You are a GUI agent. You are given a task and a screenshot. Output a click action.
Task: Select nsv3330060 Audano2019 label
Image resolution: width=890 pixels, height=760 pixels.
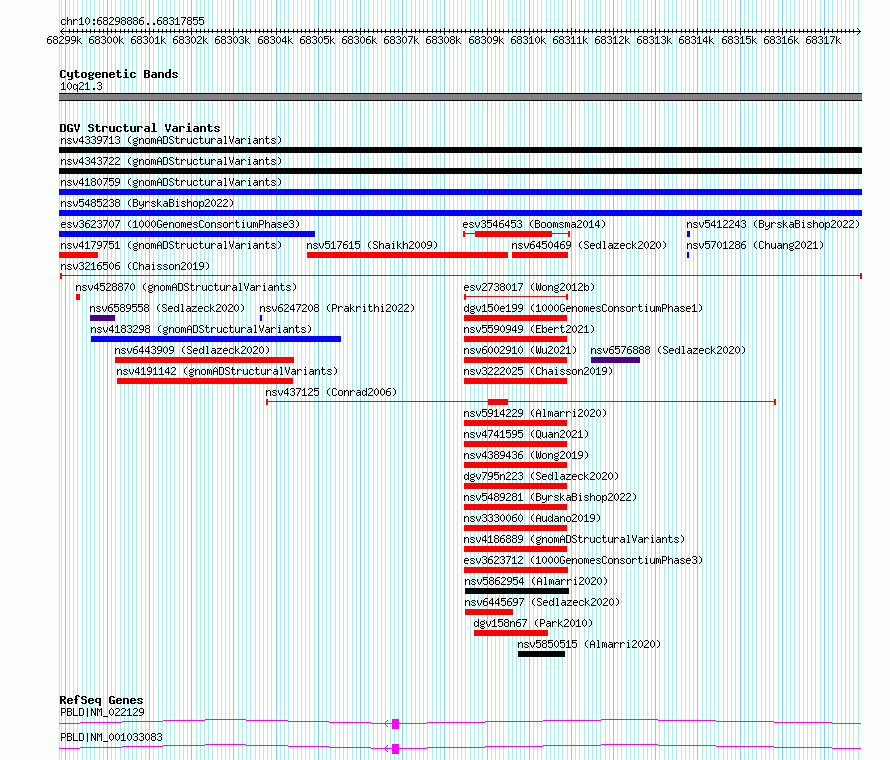[532, 518]
